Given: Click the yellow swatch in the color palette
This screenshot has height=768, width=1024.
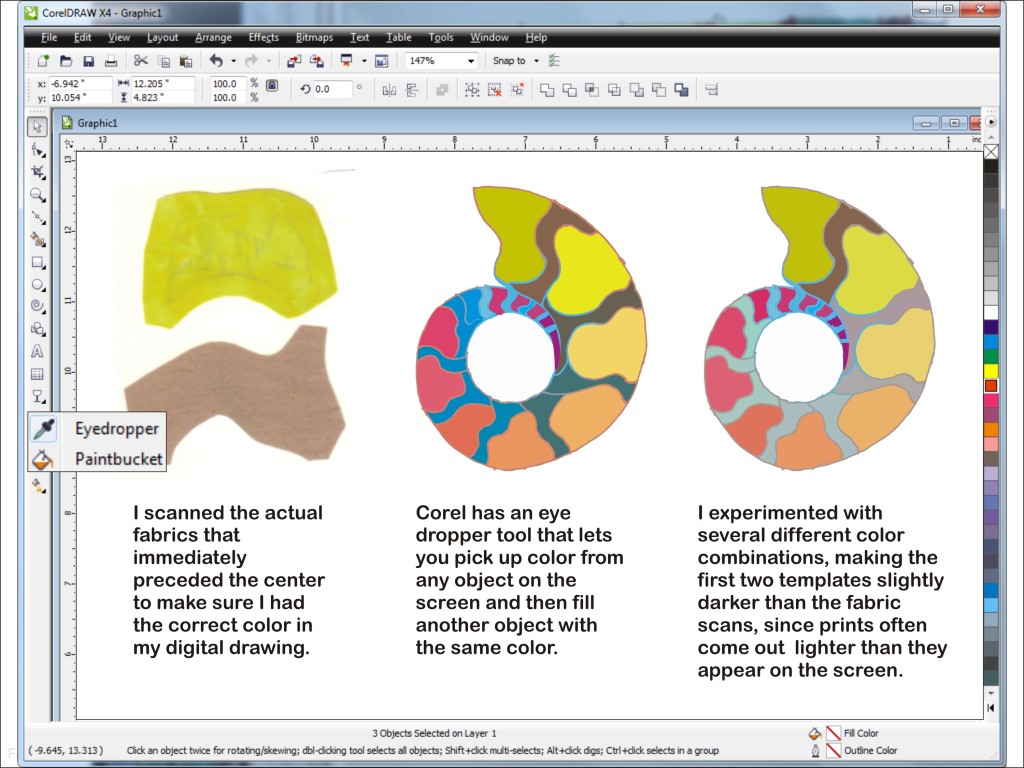Looking at the screenshot, I should coord(991,371).
